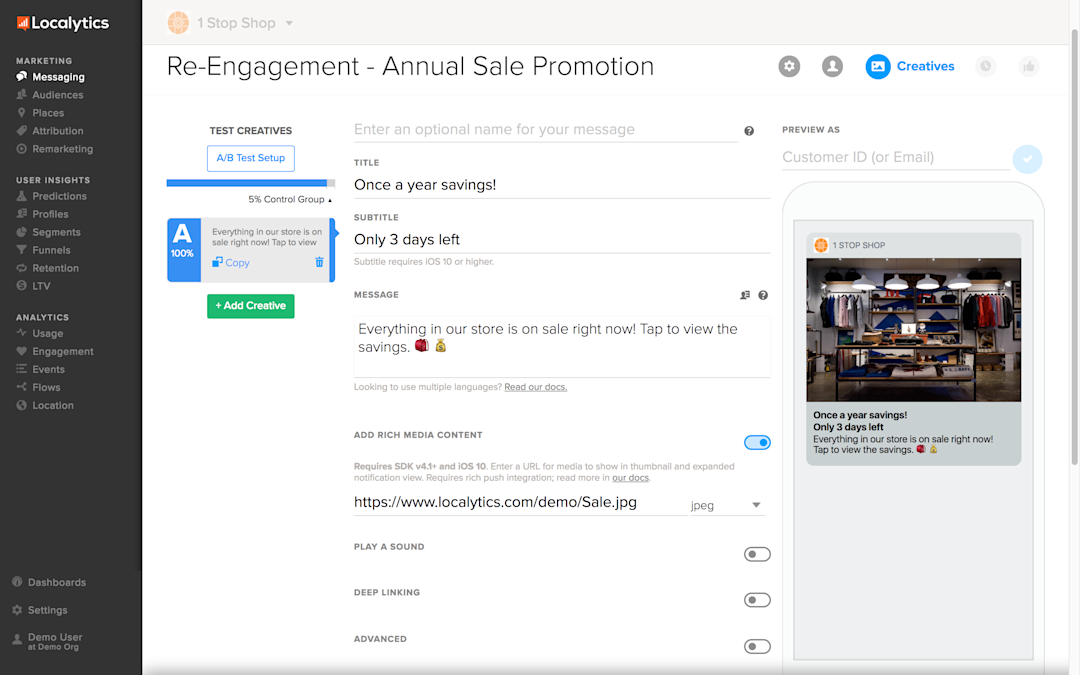Click the Message text area
Viewport: 1080px width, 675px height.
click(562, 346)
